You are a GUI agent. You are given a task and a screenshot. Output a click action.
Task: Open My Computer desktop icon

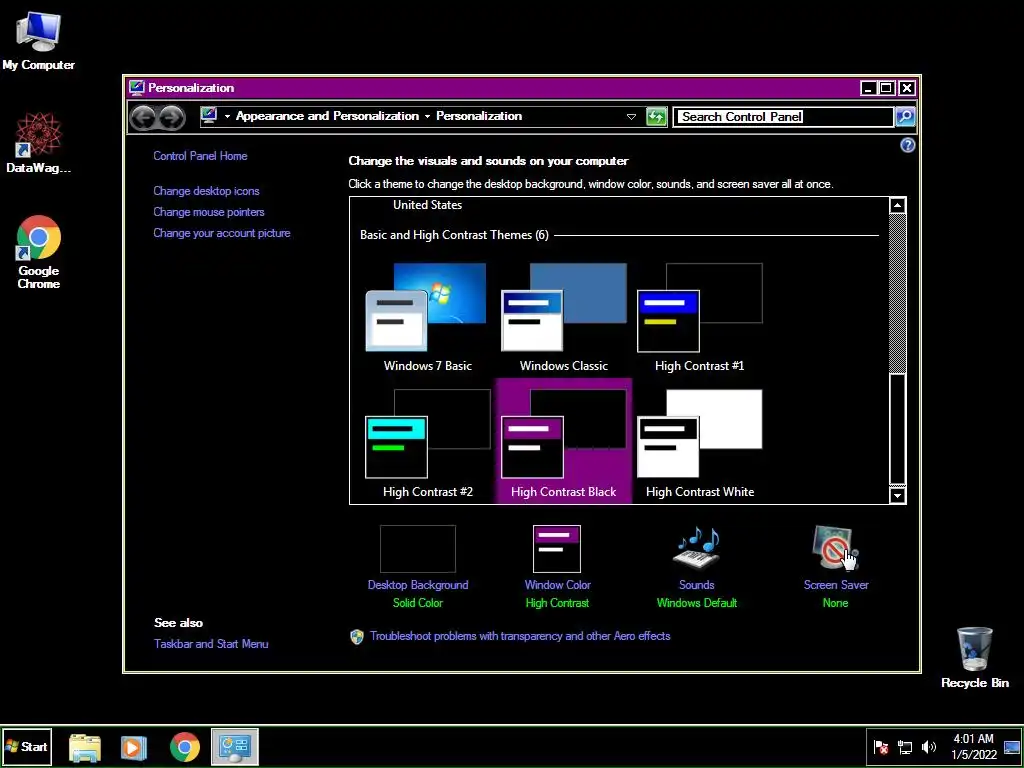tap(38, 40)
